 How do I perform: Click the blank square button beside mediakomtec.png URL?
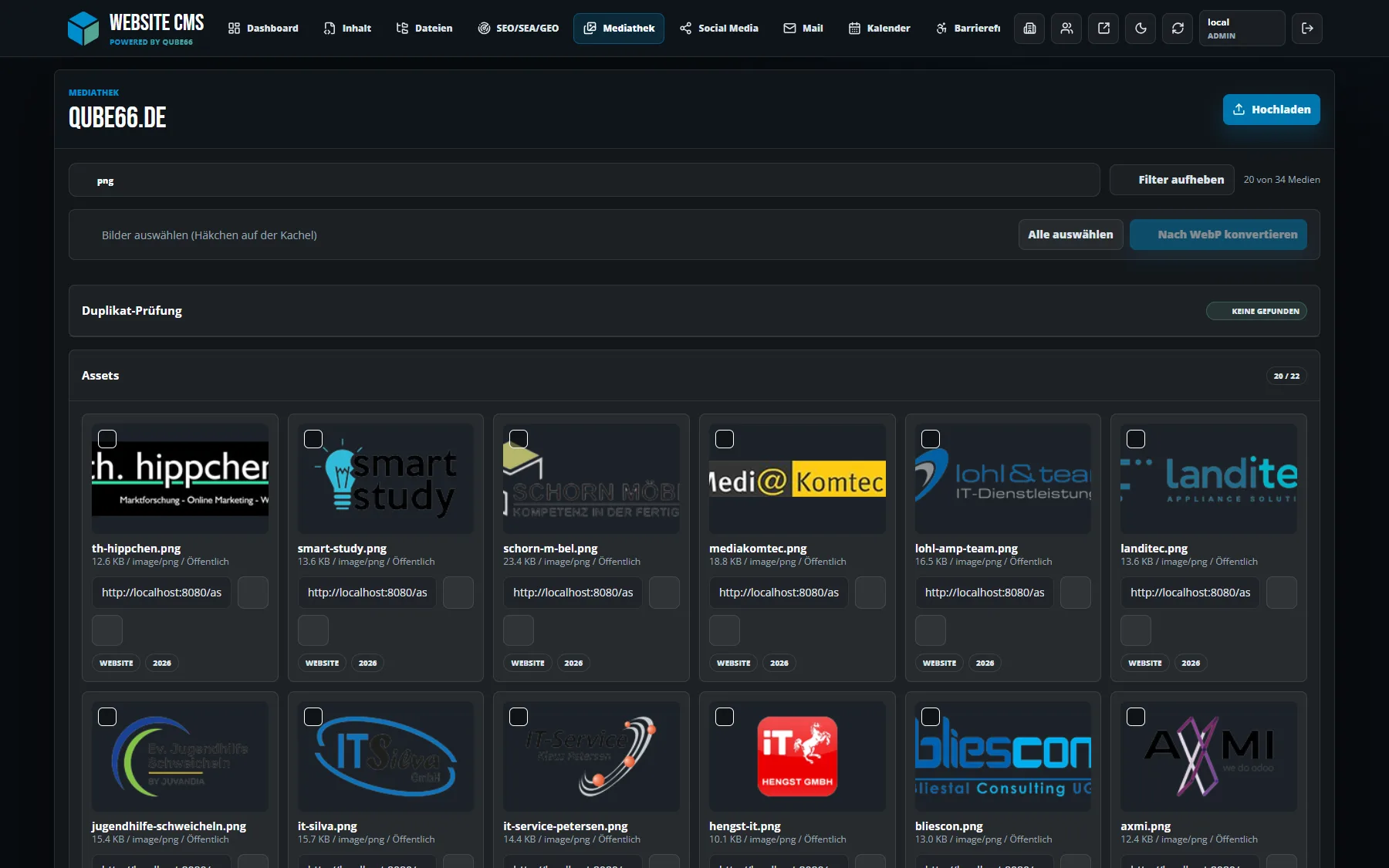[870, 593]
